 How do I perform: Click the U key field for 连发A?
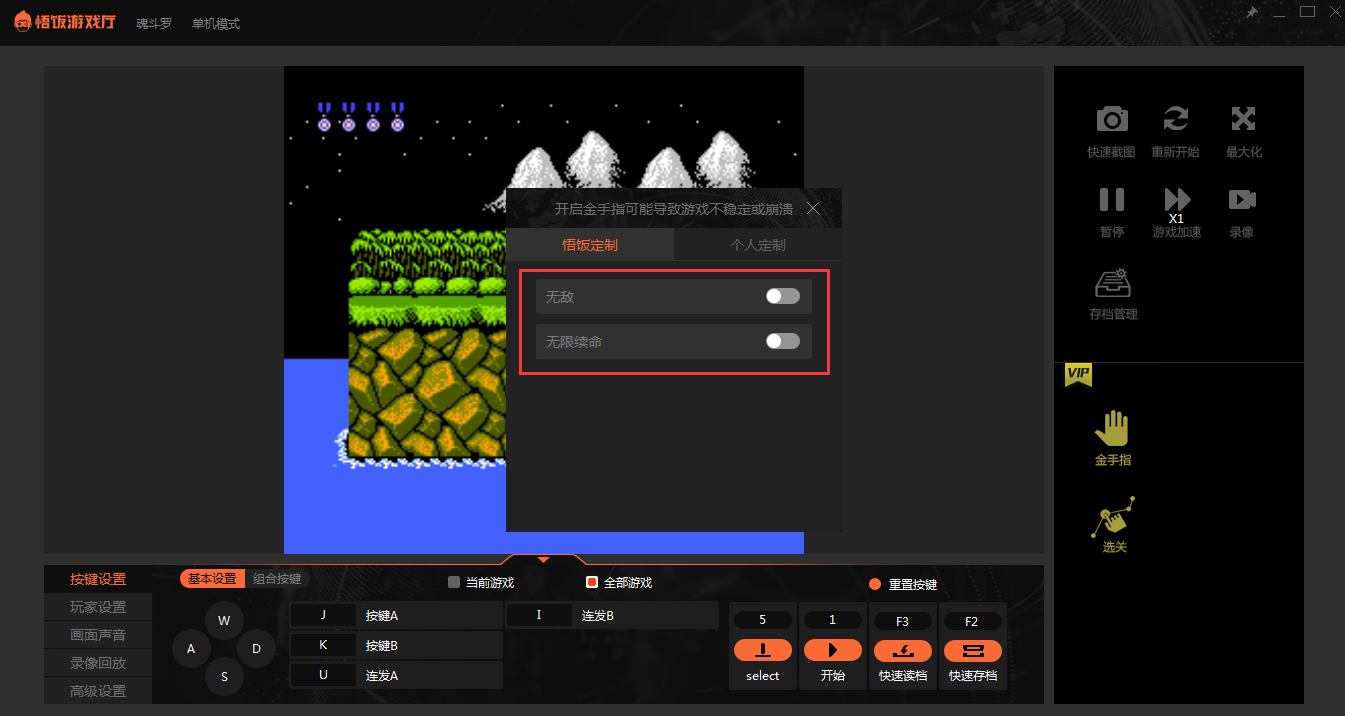click(x=323, y=676)
